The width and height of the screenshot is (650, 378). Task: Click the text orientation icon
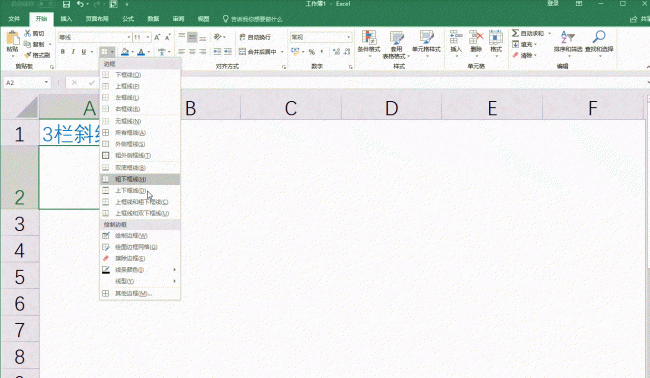click(x=218, y=37)
